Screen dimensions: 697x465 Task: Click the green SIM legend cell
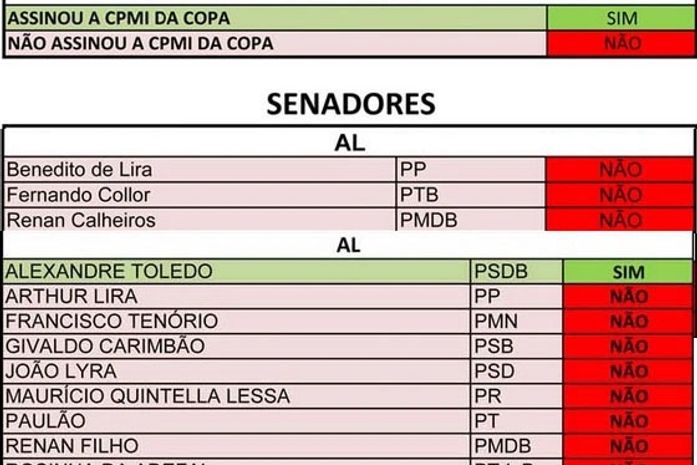[x=621, y=18]
